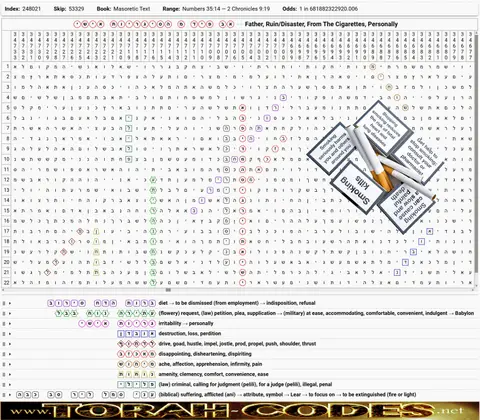Open the www.TORAH-CODES.net banner link
This screenshot has height=420, width=480.
click(240, 411)
